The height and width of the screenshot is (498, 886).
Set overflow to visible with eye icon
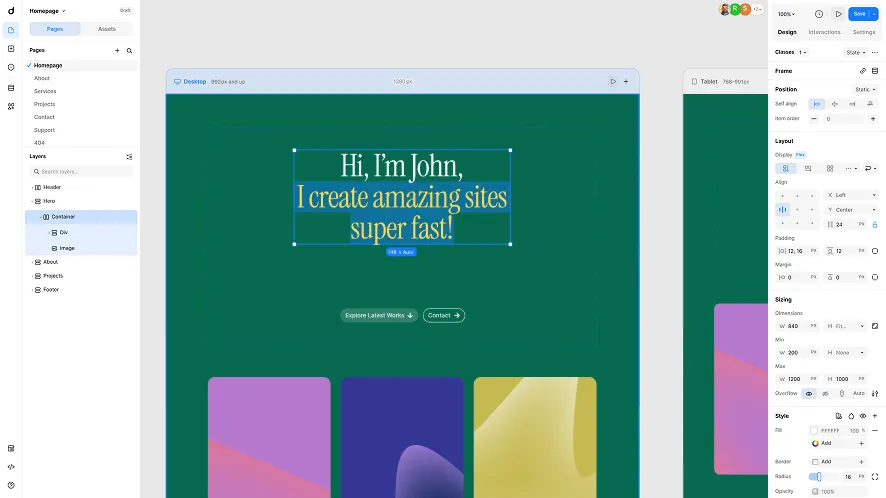point(809,393)
